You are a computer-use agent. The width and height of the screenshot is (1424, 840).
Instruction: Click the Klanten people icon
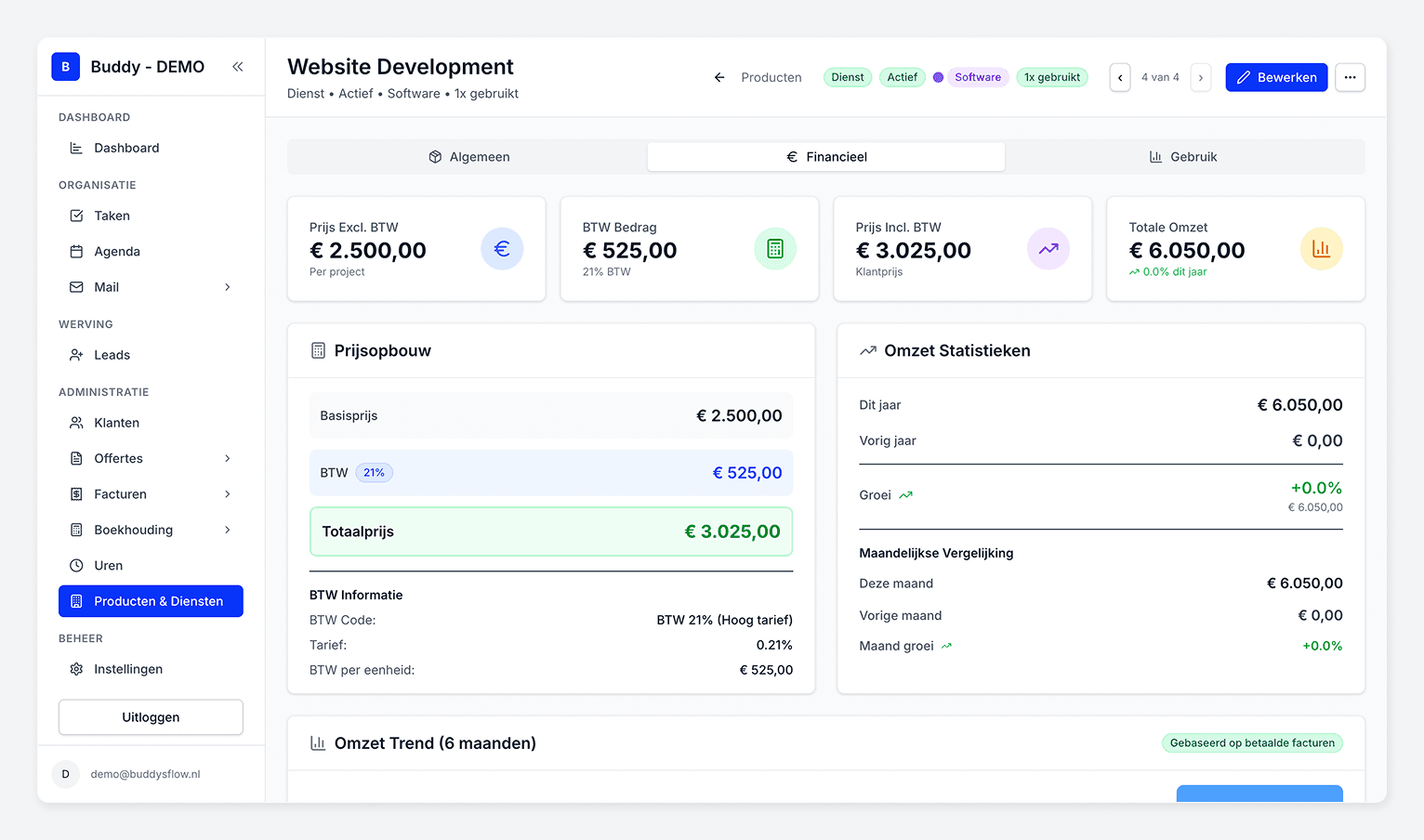(x=77, y=423)
